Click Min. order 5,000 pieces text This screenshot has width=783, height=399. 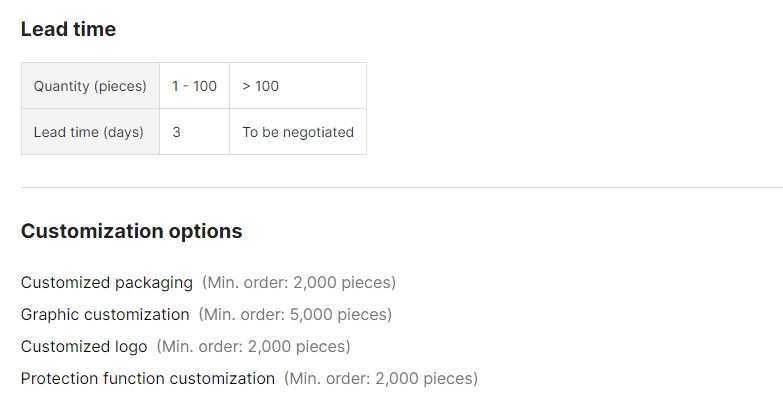pos(295,315)
